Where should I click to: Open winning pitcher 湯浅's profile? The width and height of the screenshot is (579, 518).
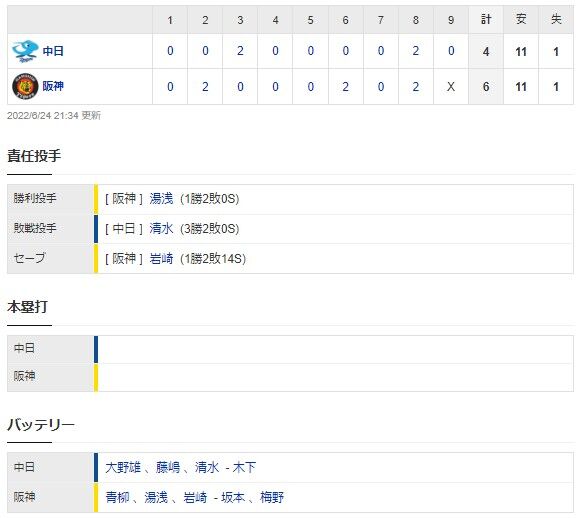(161, 199)
